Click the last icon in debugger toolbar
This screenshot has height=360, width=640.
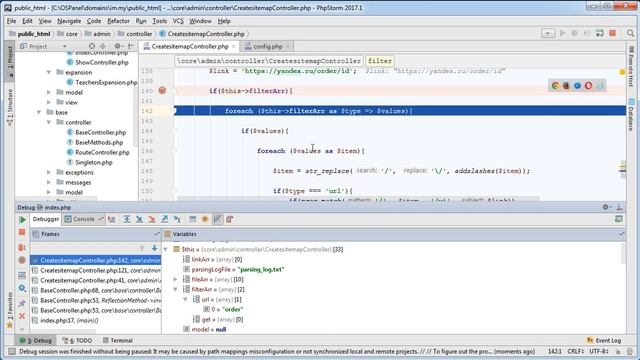(230, 219)
